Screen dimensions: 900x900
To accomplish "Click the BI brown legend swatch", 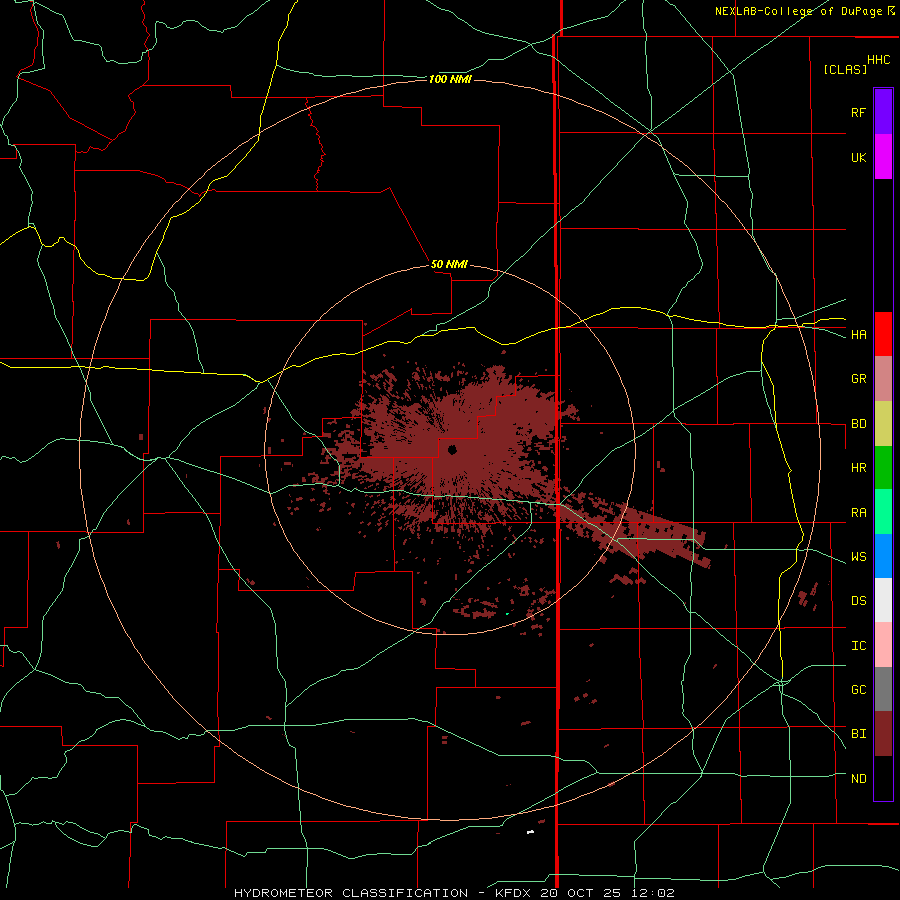I will (883, 734).
